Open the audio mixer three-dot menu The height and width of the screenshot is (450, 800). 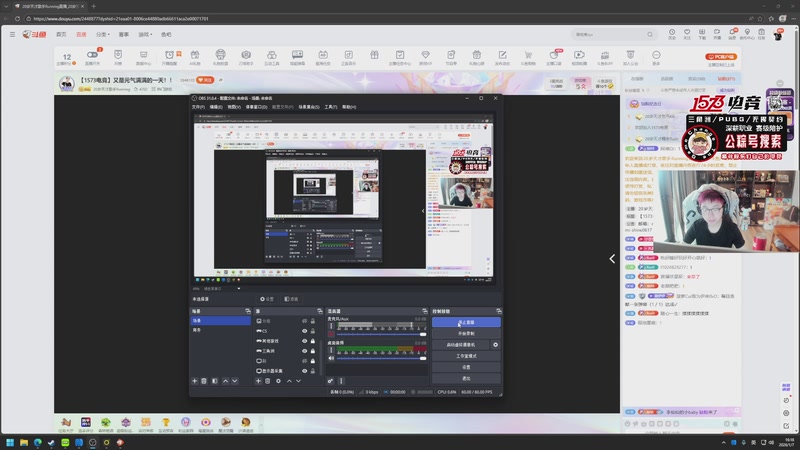pos(341,381)
